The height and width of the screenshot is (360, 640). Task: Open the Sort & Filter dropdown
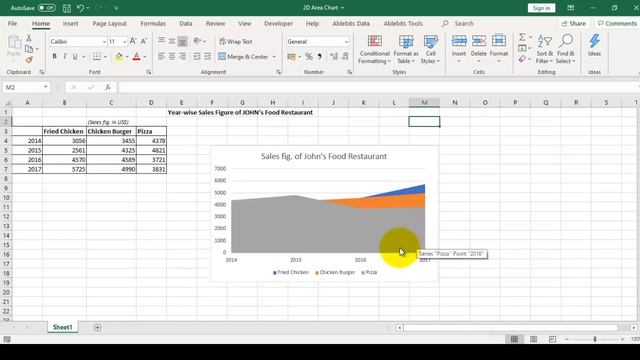(x=544, y=49)
